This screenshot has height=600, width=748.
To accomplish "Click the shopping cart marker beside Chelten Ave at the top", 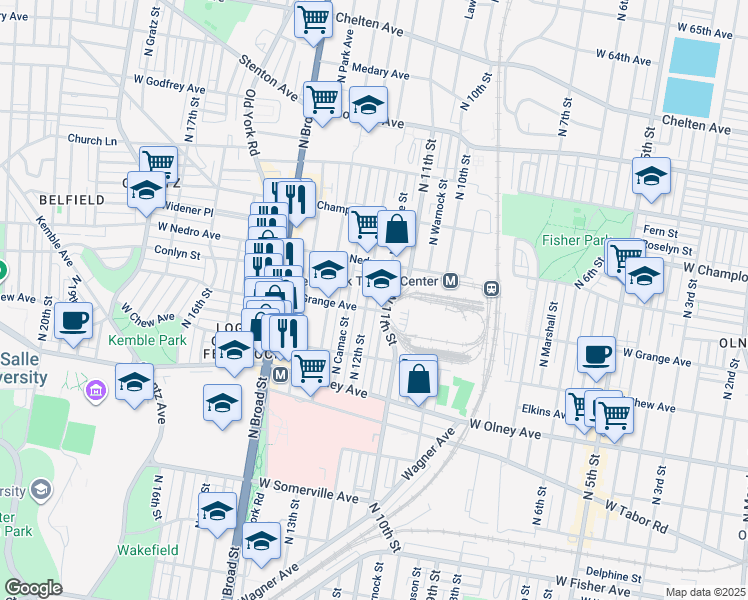I will click(313, 22).
